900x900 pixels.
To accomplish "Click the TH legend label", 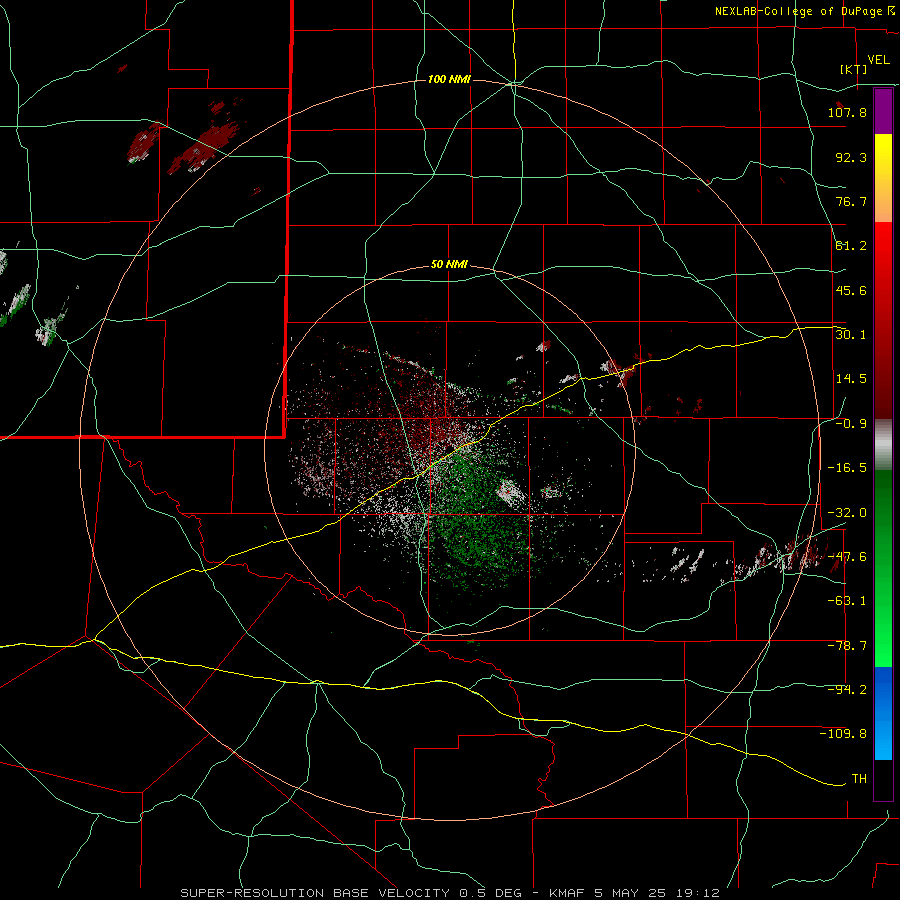I will click(859, 779).
